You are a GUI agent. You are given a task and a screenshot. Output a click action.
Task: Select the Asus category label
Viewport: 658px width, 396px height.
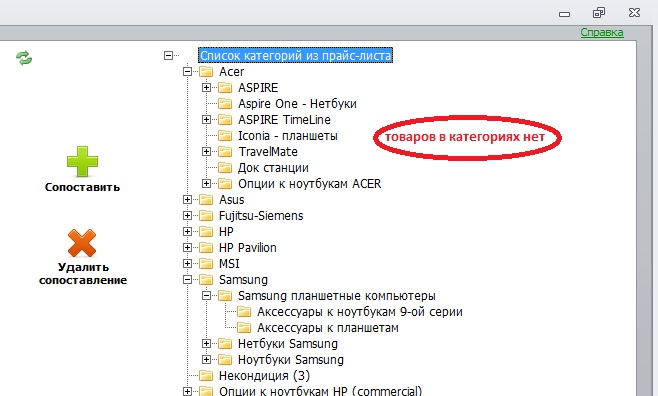click(x=231, y=200)
